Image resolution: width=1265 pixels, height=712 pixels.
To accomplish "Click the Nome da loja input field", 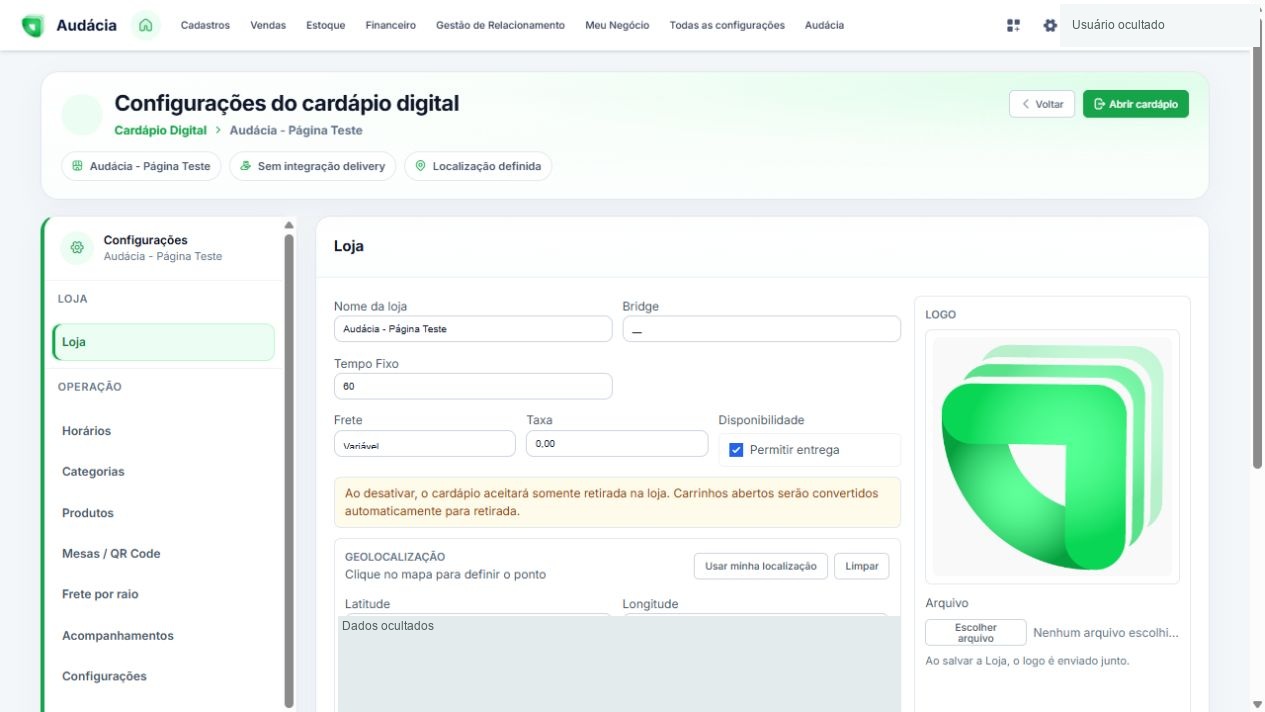I will tap(473, 329).
